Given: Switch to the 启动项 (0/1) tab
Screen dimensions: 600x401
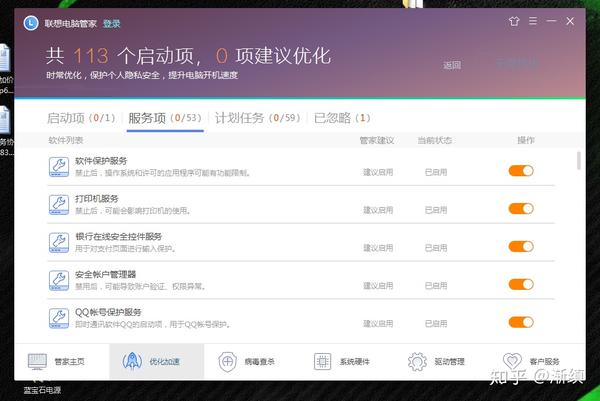Looking at the screenshot, I should click(x=81, y=118).
